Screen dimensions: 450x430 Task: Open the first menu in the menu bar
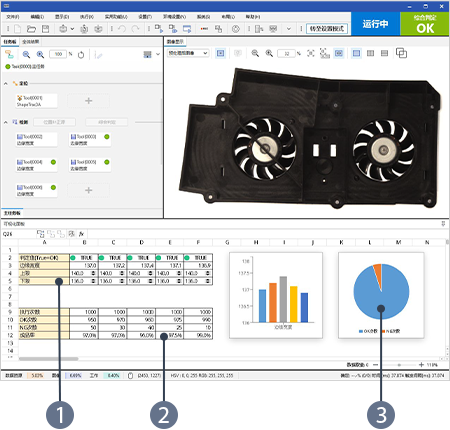click(13, 17)
